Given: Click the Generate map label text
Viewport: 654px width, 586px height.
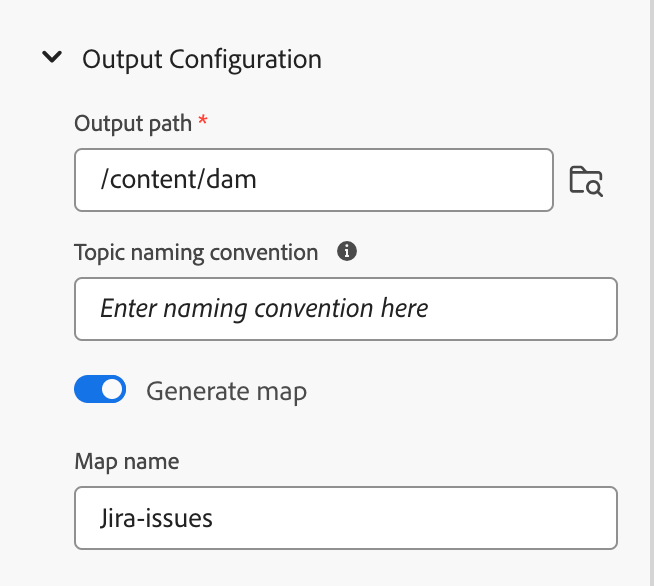Looking at the screenshot, I should 226,392.
